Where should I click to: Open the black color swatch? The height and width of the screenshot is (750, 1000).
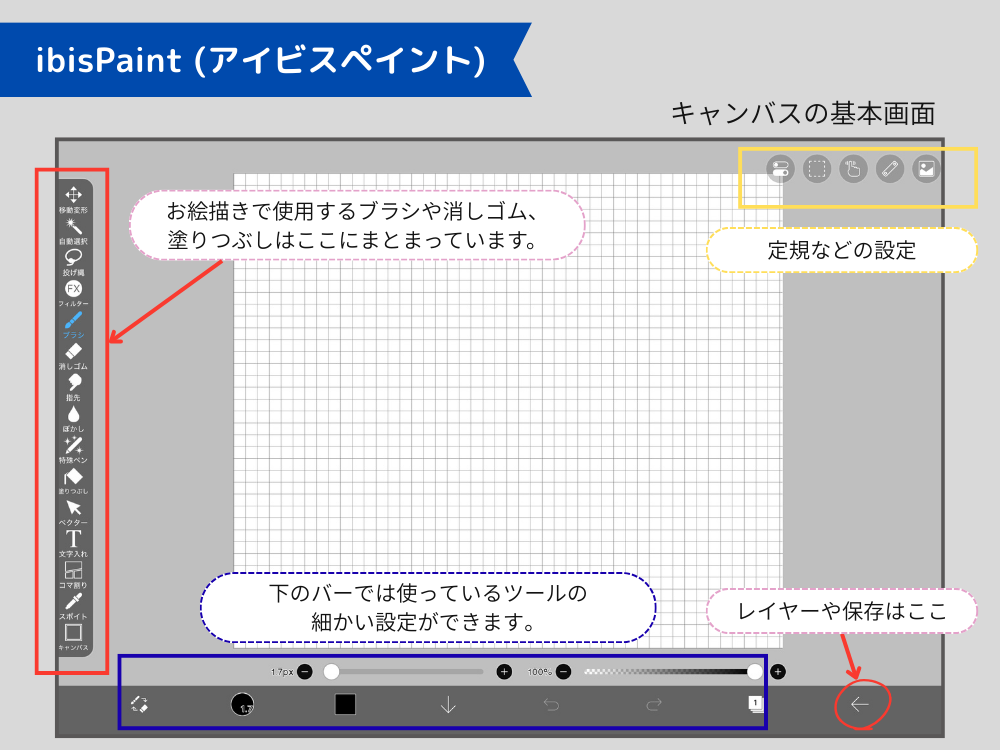coord(345,705)
